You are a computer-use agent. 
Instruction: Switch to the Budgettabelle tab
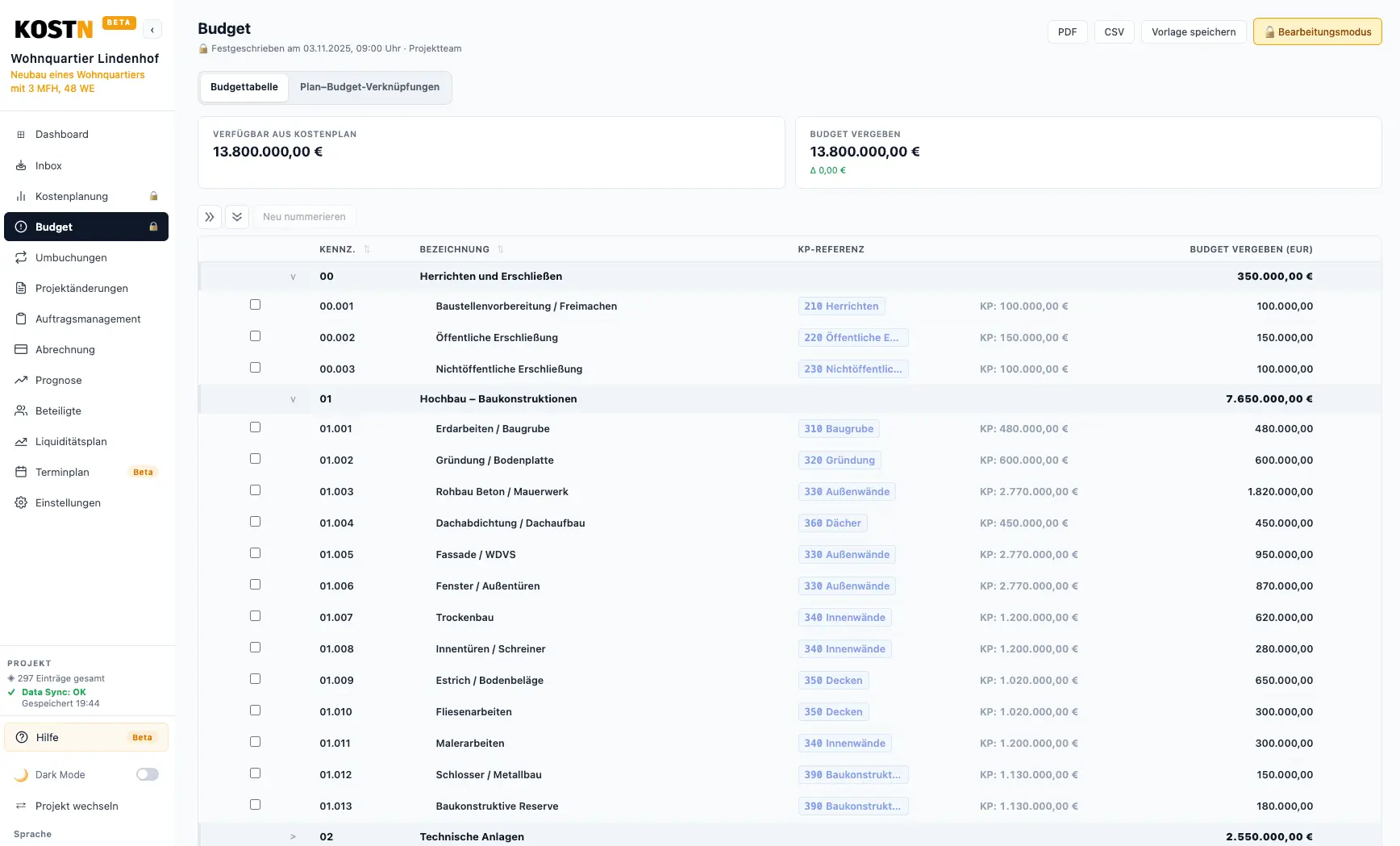(x=244, y=87)
